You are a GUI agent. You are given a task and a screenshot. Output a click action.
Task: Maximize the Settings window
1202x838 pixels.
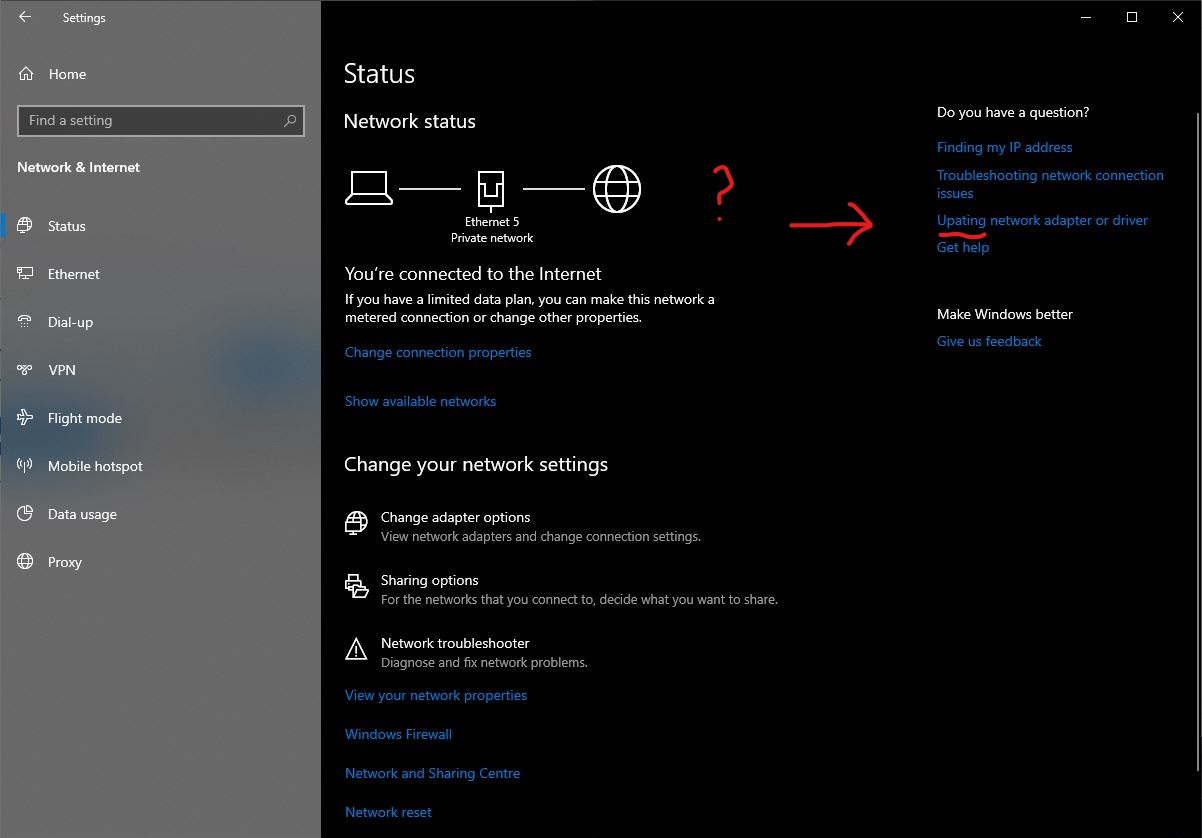coord(1132,17)
